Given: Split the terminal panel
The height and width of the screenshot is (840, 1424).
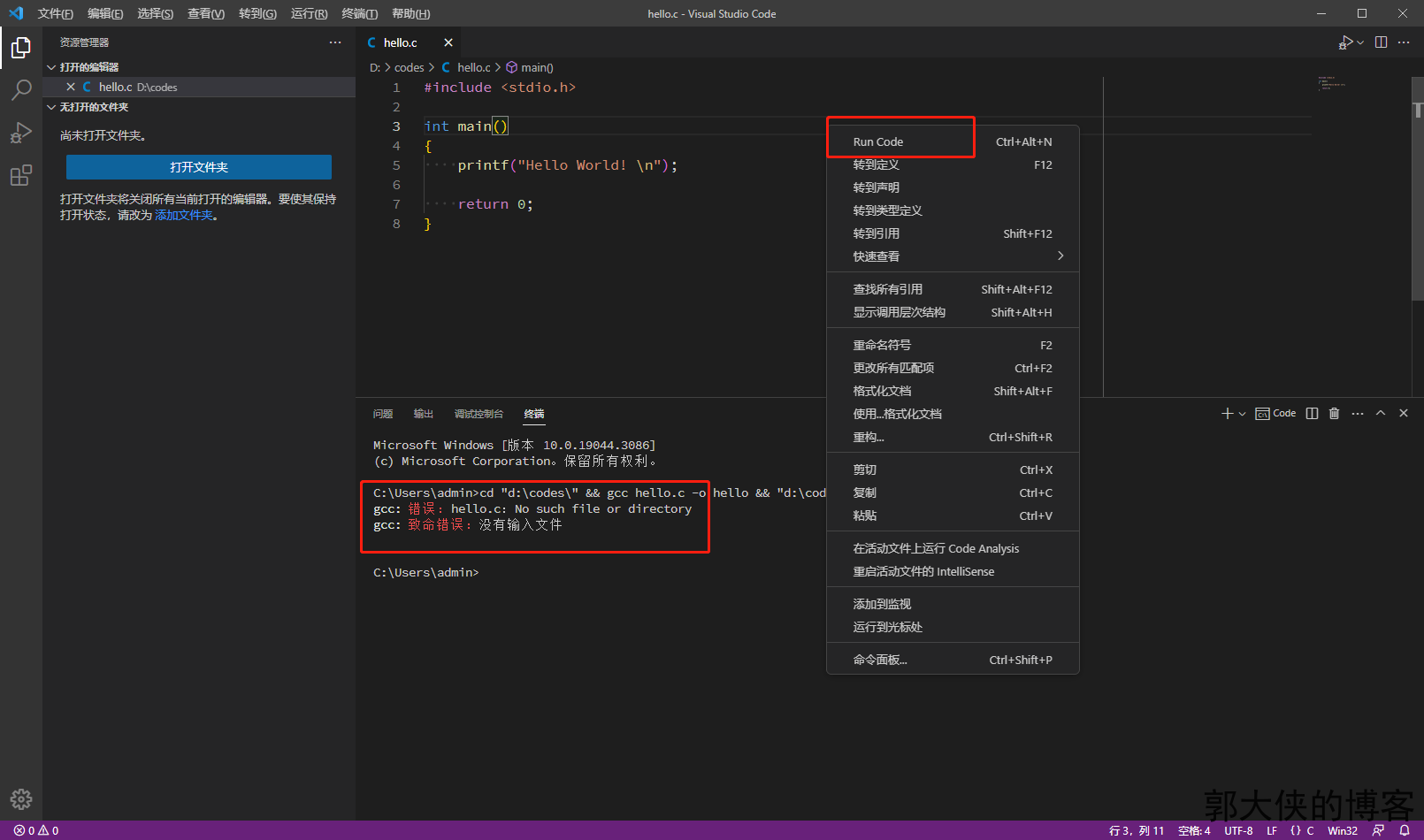Looking at the screenshot, I should 1312,413.
